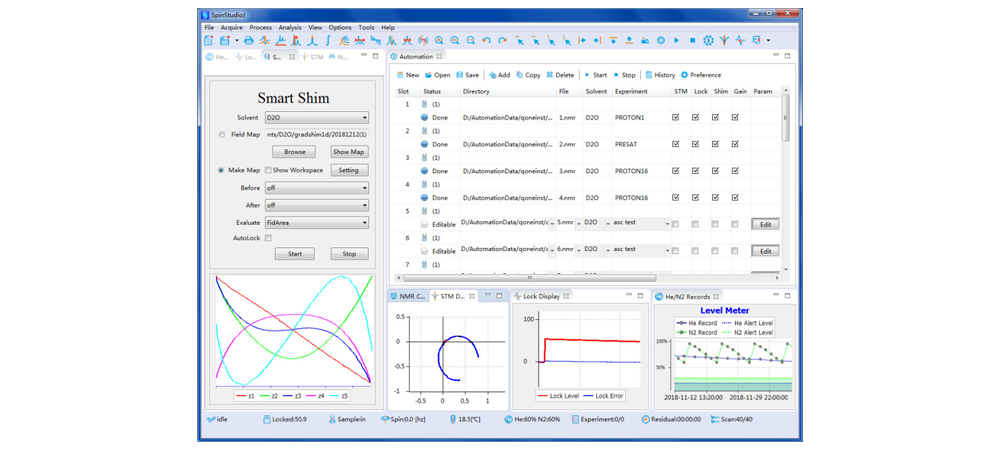Click the Browse button
This screenshot has height=450, width=1000.
[295, 152]
